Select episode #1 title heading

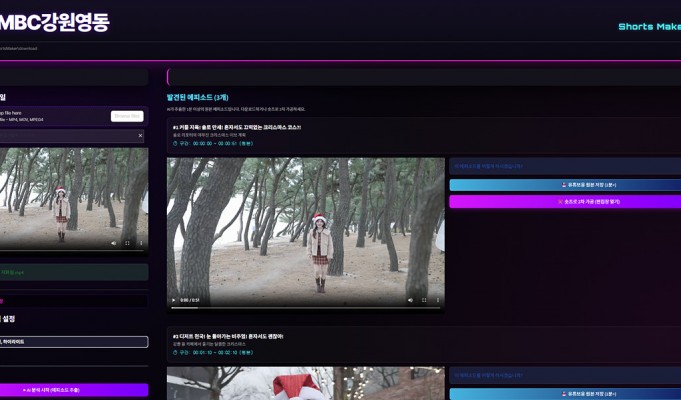(236, 127)
